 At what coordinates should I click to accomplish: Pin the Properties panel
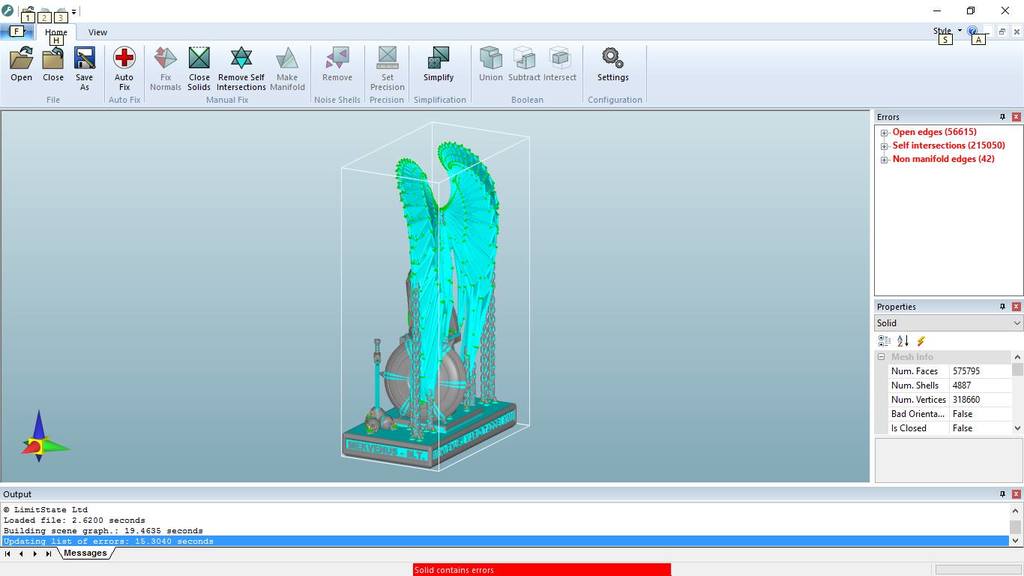pos(1002,306)
